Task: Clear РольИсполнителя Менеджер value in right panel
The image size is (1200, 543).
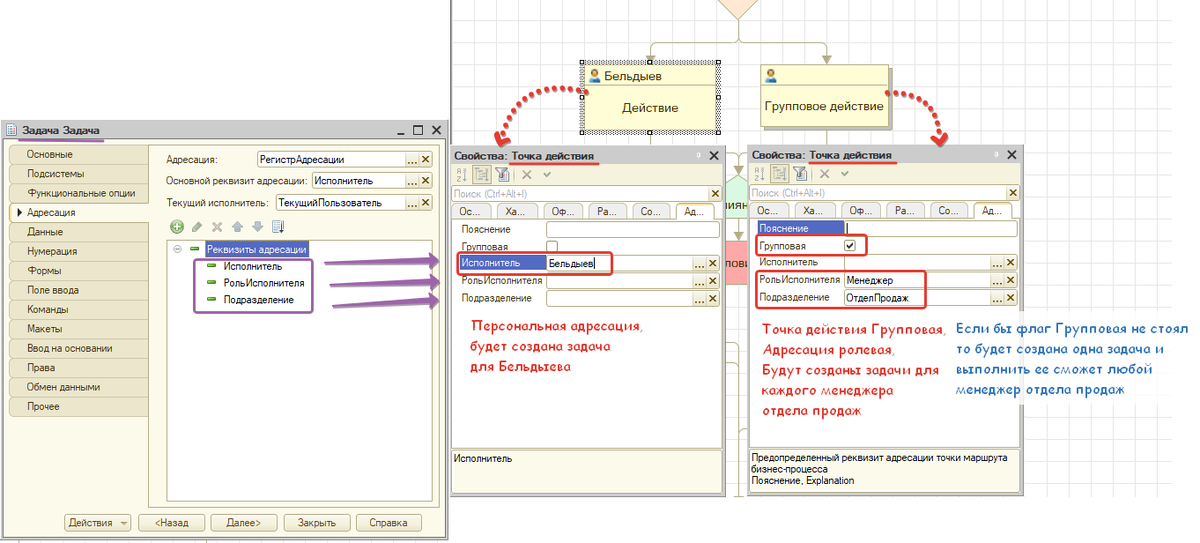Action: pyautogui.click(x=1011, y=280)
